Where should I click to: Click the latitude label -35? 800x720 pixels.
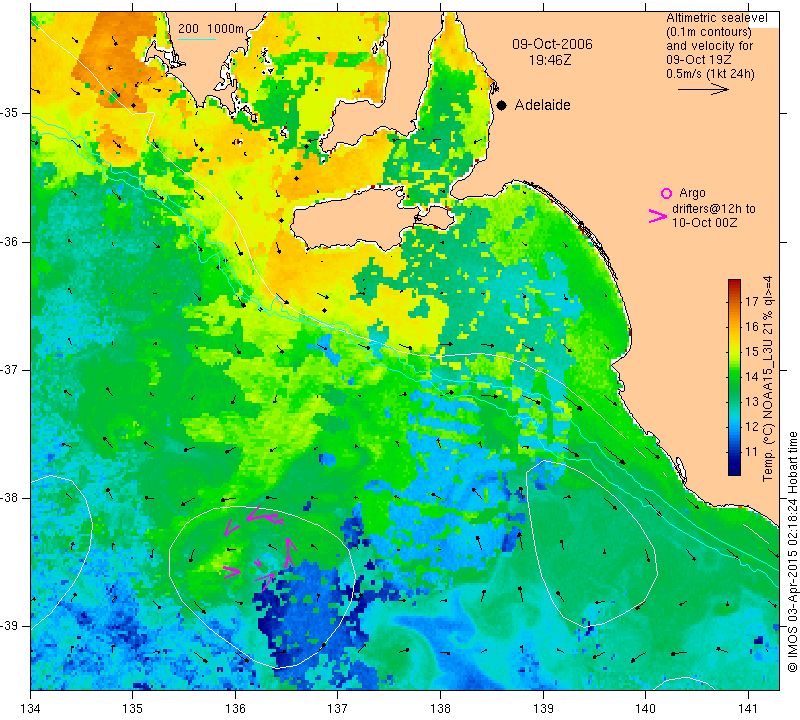tap(10, 113)
